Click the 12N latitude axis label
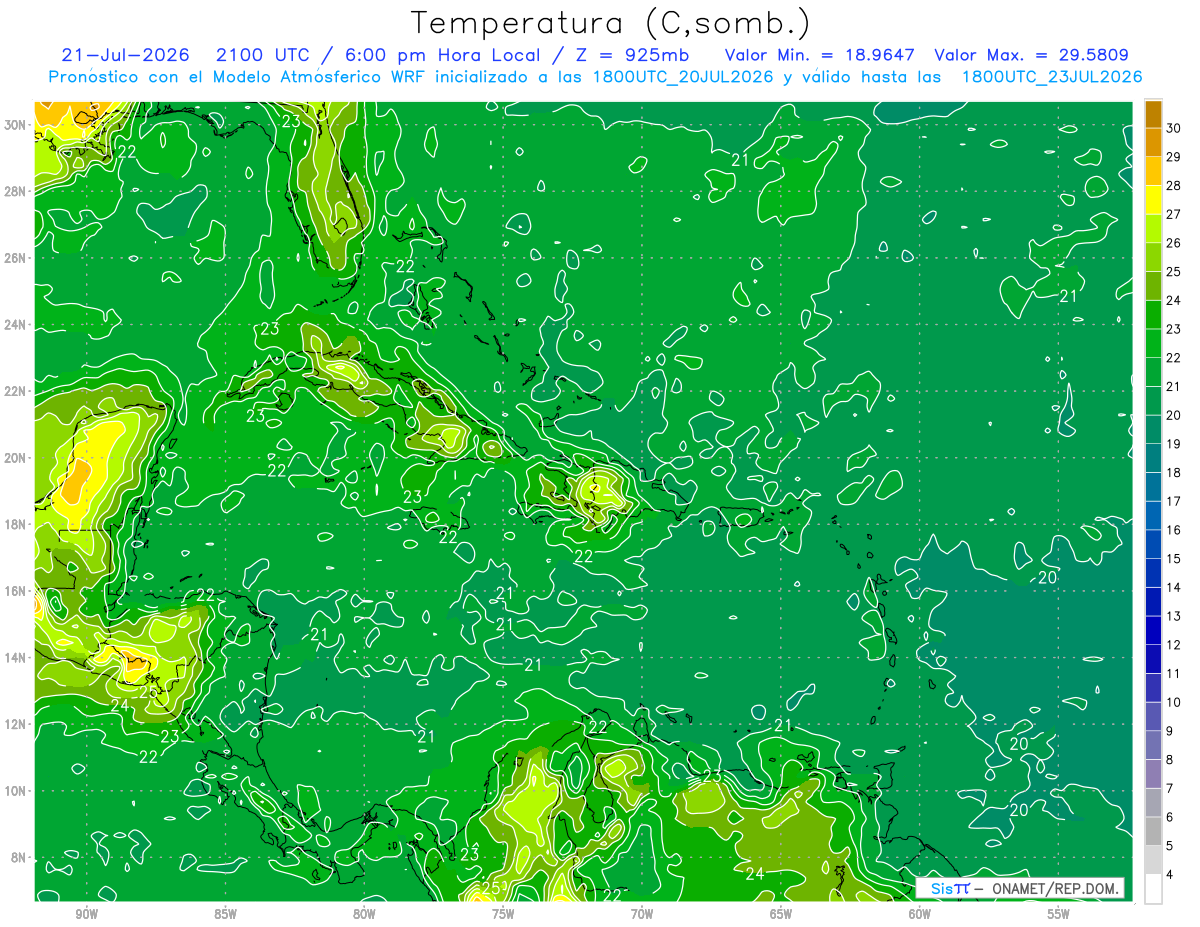The image size is (1200, 927). [x=17, y=724]
